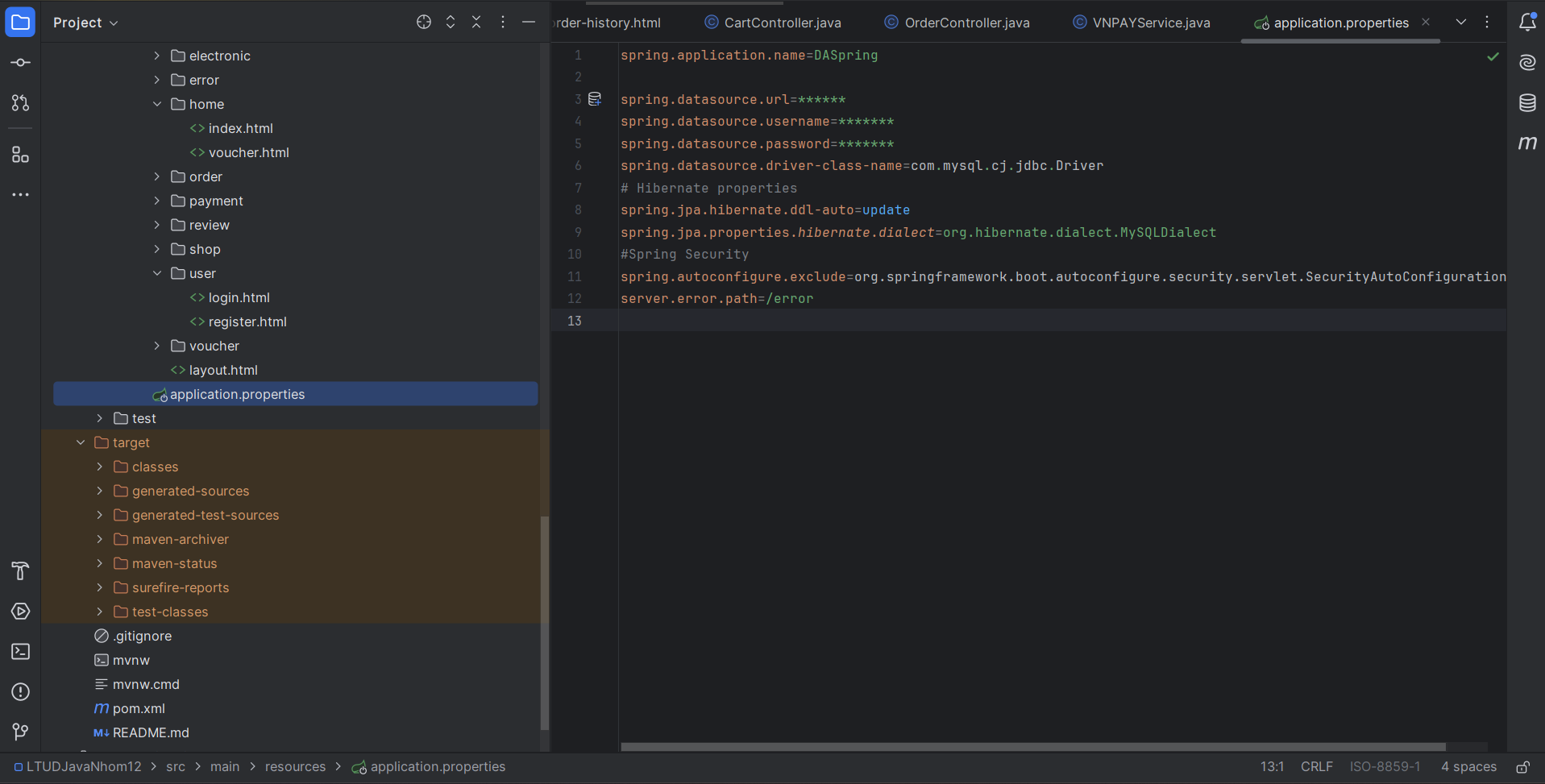
Task: Open Project panel options menu
Action: 503,22
